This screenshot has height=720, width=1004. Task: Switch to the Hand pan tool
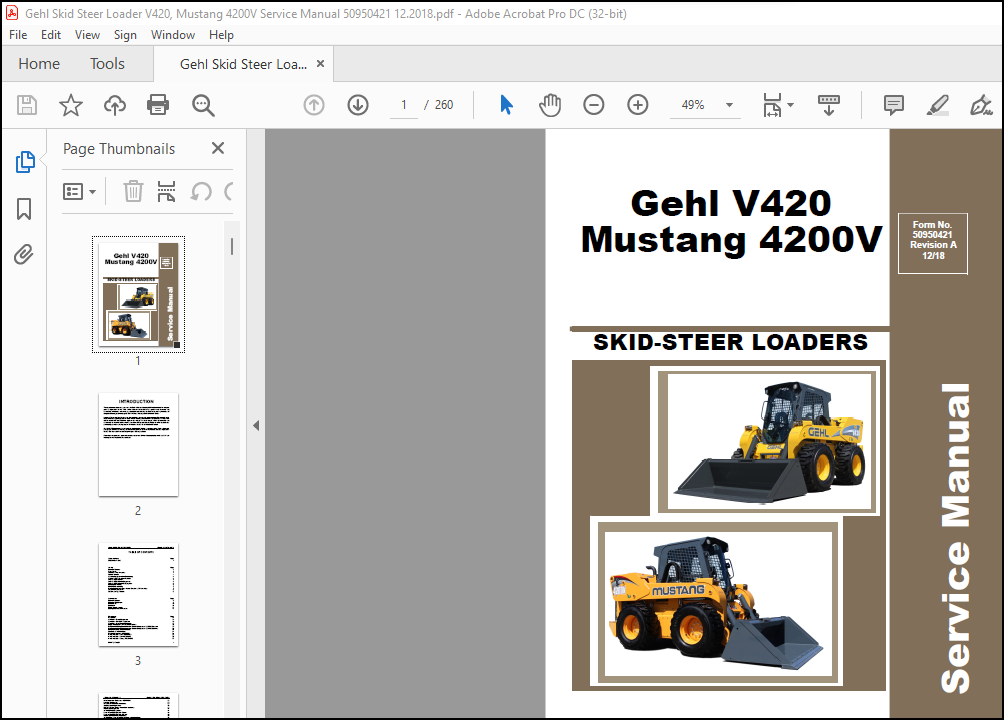click(x=549, y=104)
